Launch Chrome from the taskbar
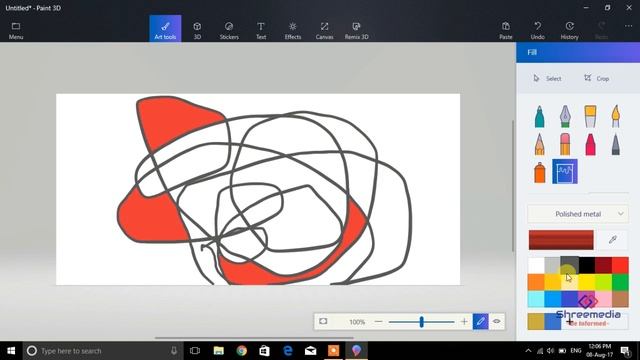The image size is (640, 360). click(242, 351)
